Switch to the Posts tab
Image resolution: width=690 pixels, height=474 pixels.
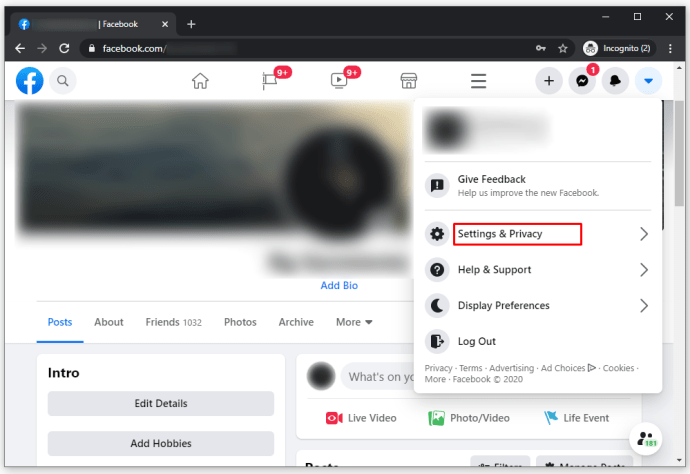[60, 322]
